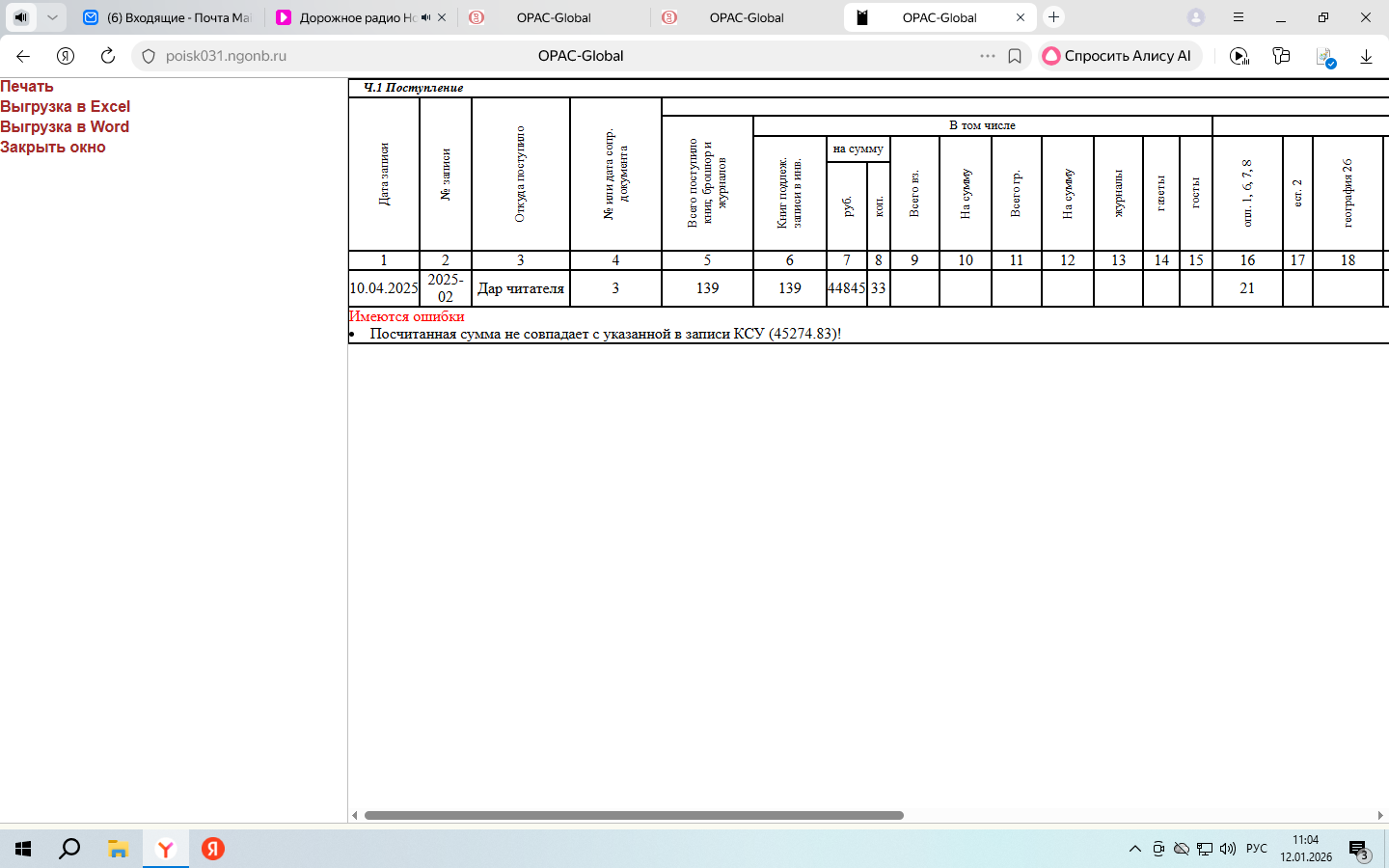
Task: Click the site protection shield icon
Action: pyautogui.click(x=149, y=56)
